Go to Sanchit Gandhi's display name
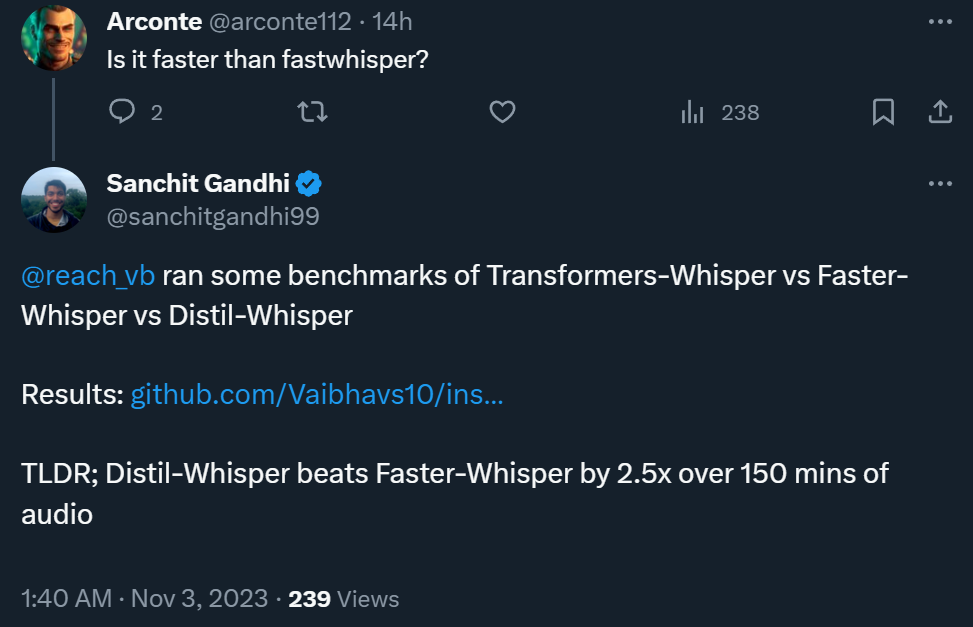 (198, 184)
